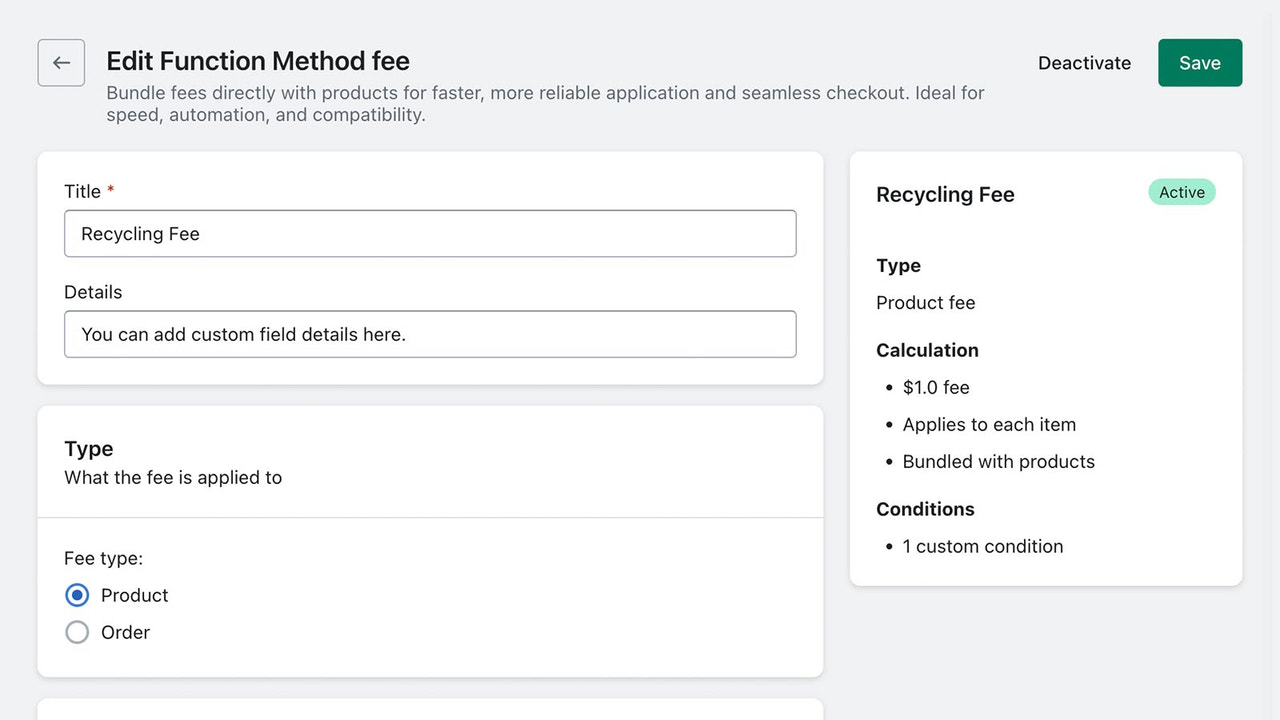Click the Calculation section label
The image size is (1280, 720).
click(x=927, y=350)
